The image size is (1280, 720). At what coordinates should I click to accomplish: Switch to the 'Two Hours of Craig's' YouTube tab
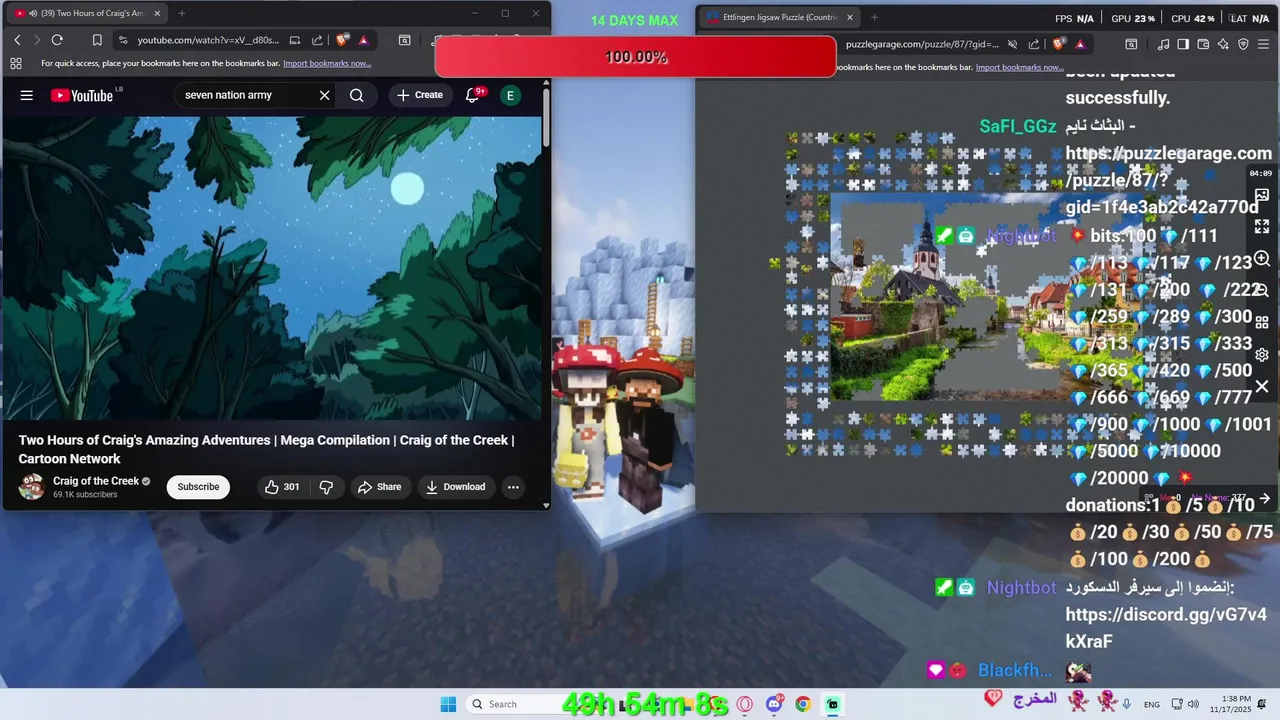coord(89,13)
